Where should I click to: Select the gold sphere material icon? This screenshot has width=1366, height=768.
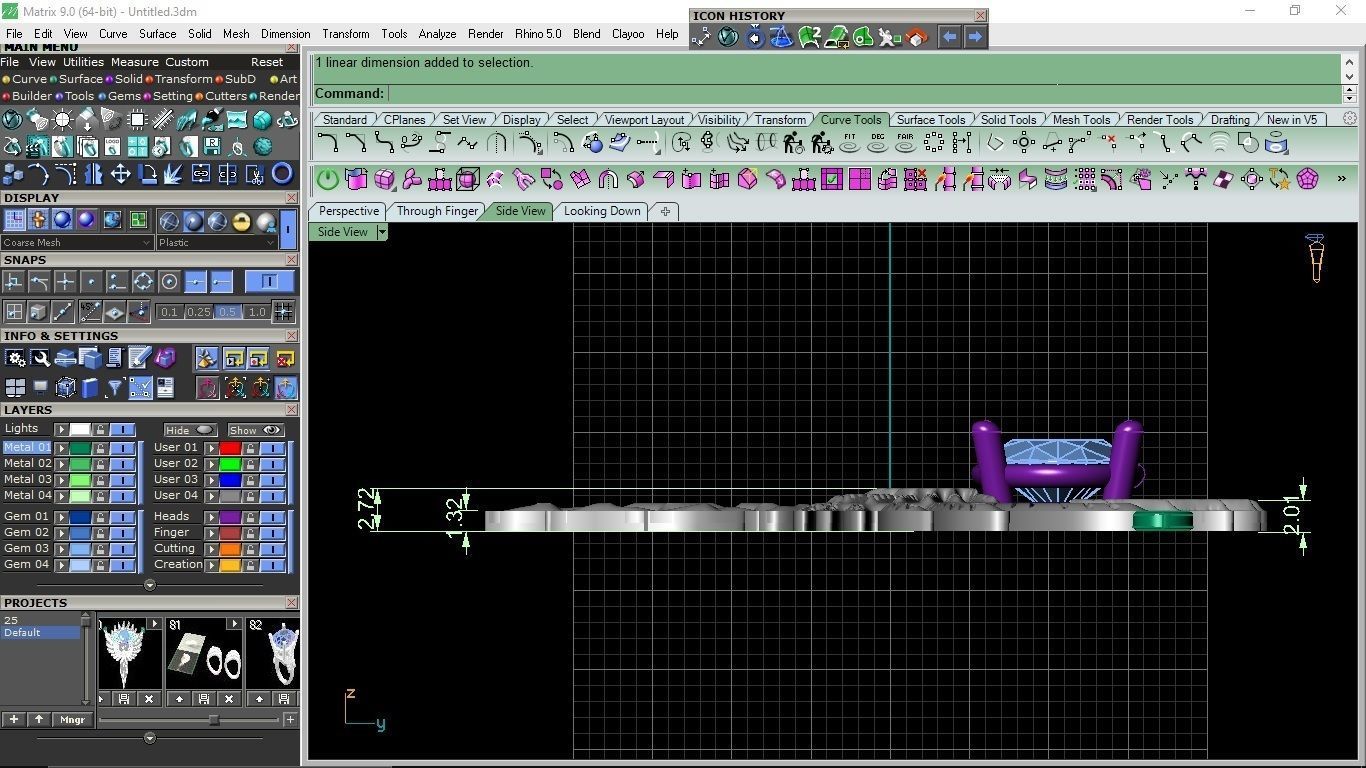click(x=241, y=221)
